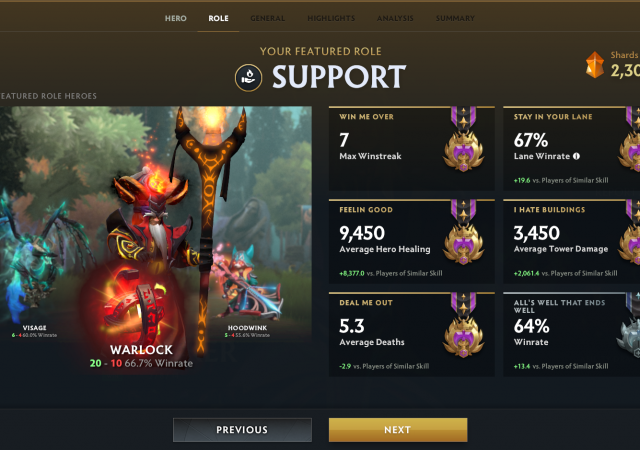Screen dimensions: 640x450
Task: Open the Highlights tab
Action: [x=331, y=18]
